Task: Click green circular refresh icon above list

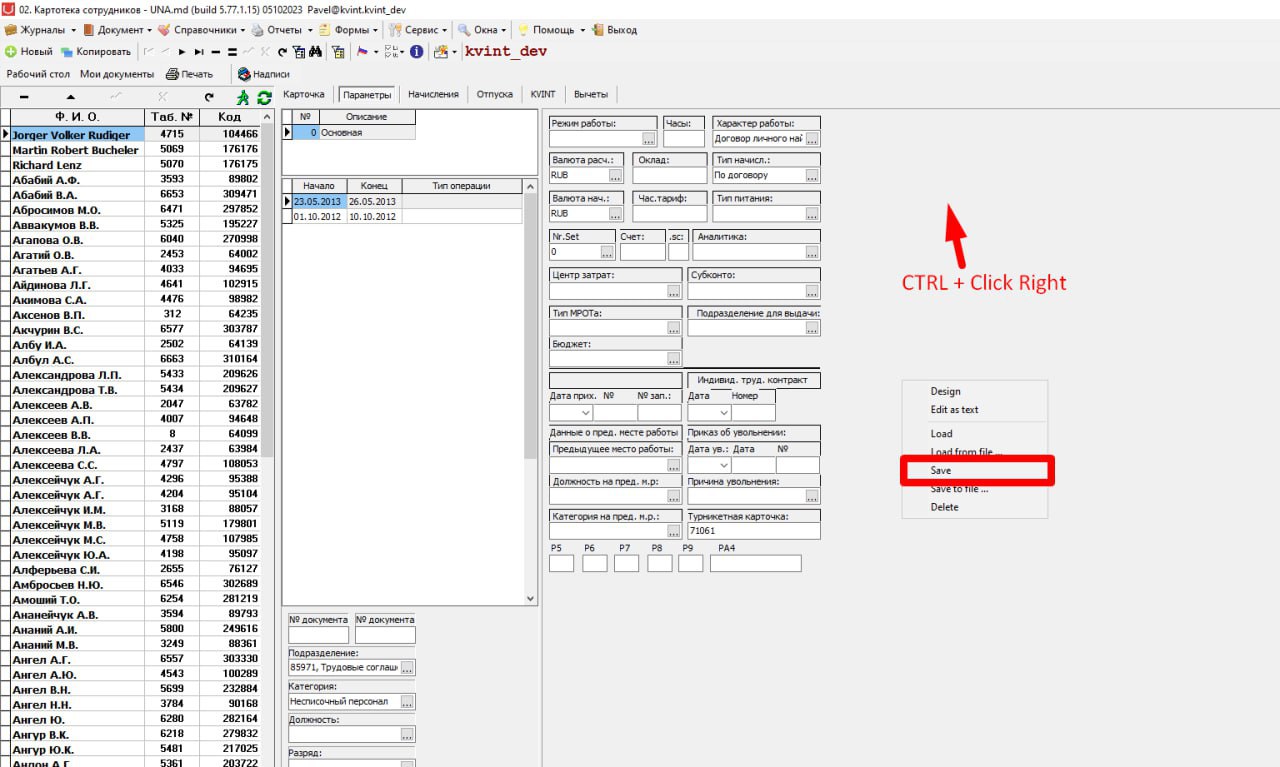Action: pyautogui.click(x=264, y=97)
